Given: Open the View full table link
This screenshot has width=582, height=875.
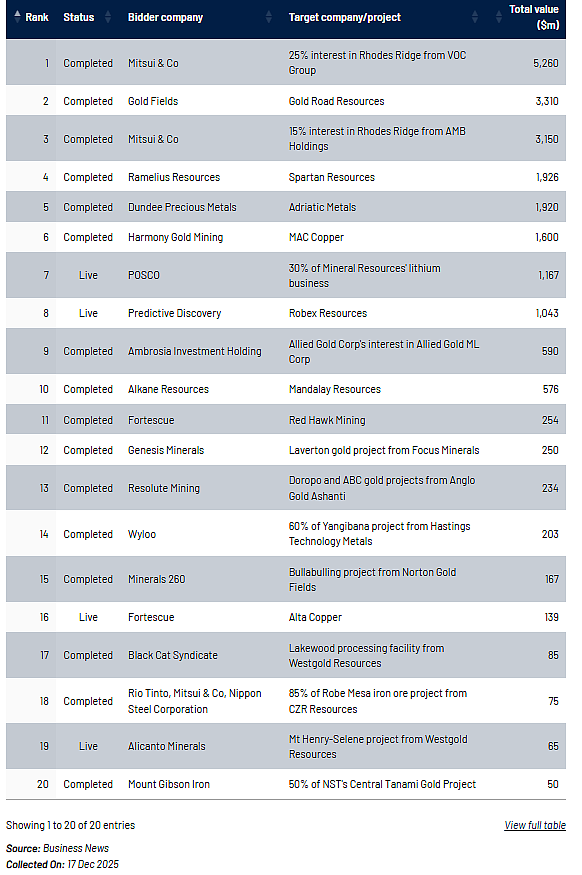Looking at the screenshot, I should (x=535, y=825).
